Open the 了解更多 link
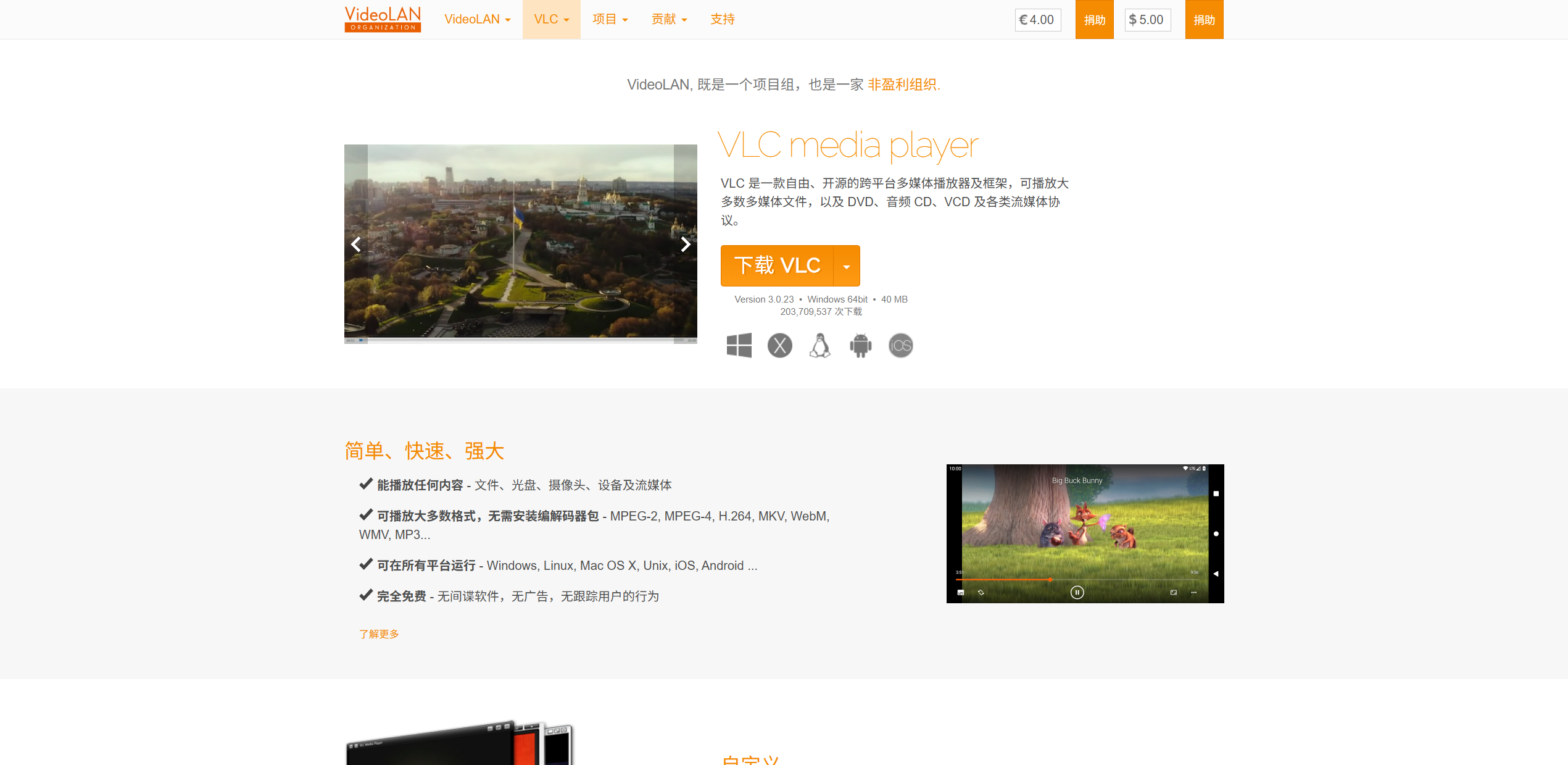Screen dimensions: 1568x765 pyautogui.click(x=379, y=634)
